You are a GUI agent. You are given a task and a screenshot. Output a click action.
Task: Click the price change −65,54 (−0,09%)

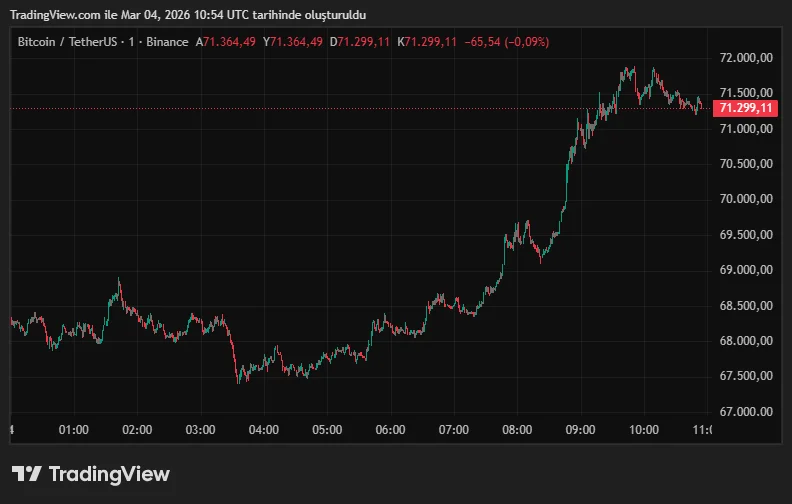tap(507, 42)
